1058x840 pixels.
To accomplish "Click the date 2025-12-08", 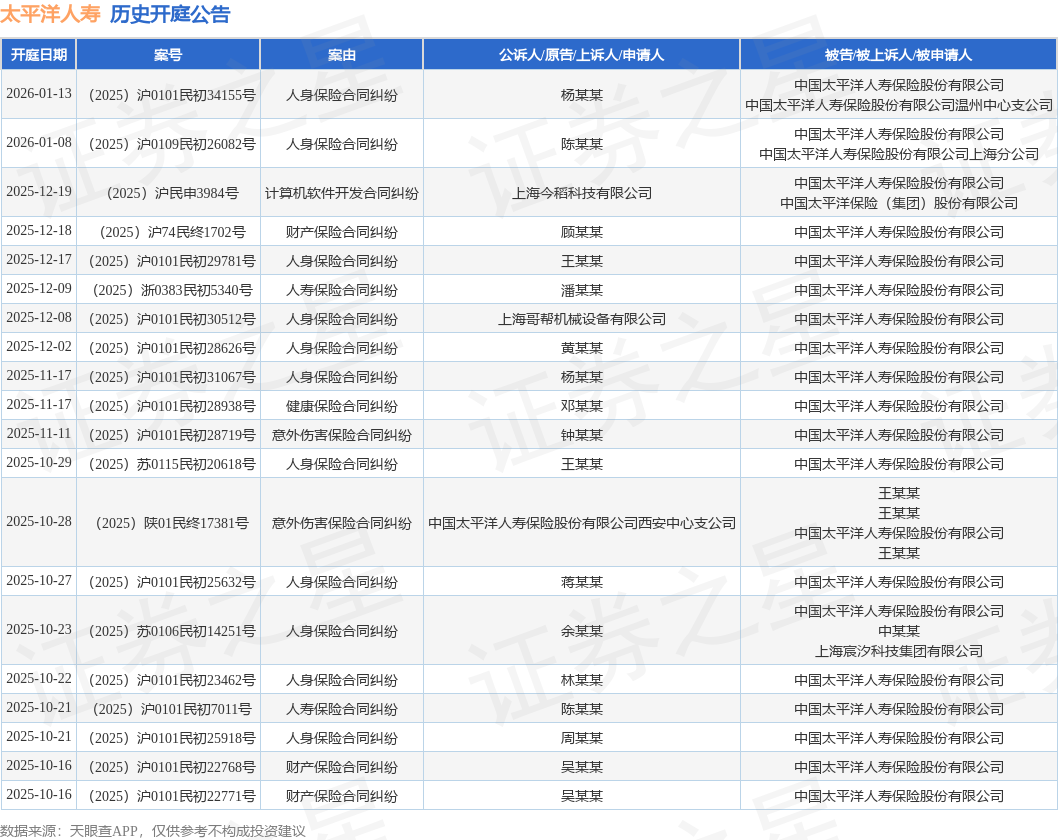I will (38, 318).
